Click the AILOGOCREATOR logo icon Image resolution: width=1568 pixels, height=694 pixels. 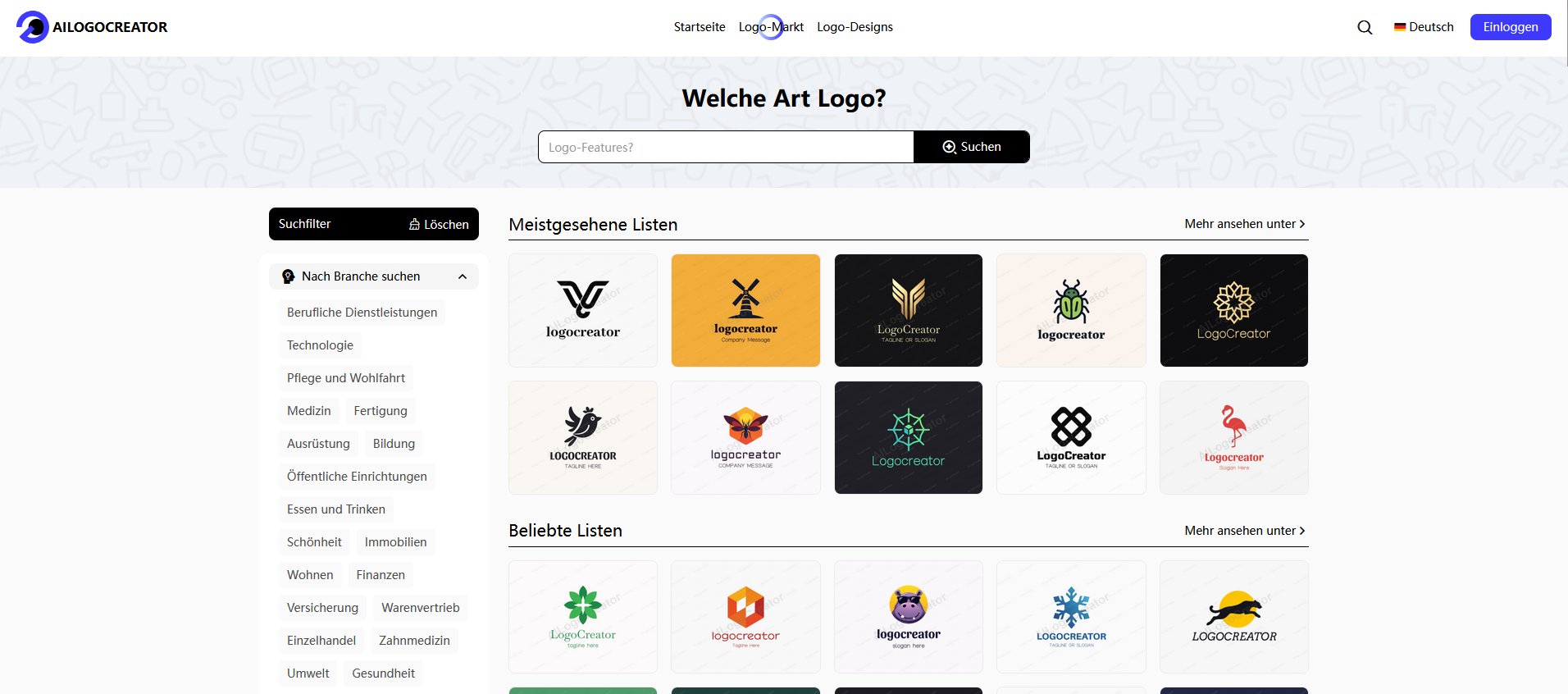pyautogui.click(x=33, y=27)
